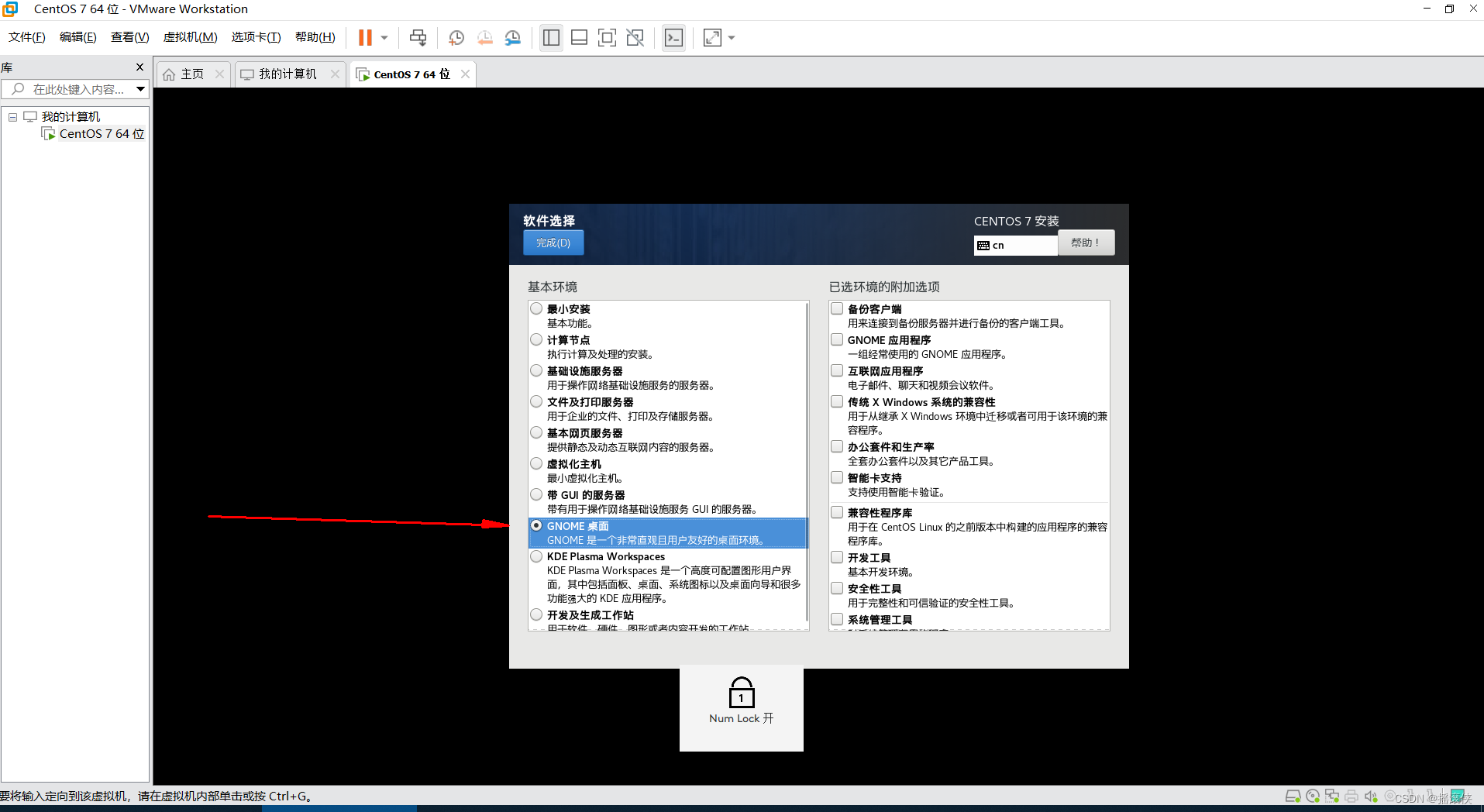Select the 基本网页服务器 radio button
Viewport: 1484px width, 812px height.
click(536, 432)
